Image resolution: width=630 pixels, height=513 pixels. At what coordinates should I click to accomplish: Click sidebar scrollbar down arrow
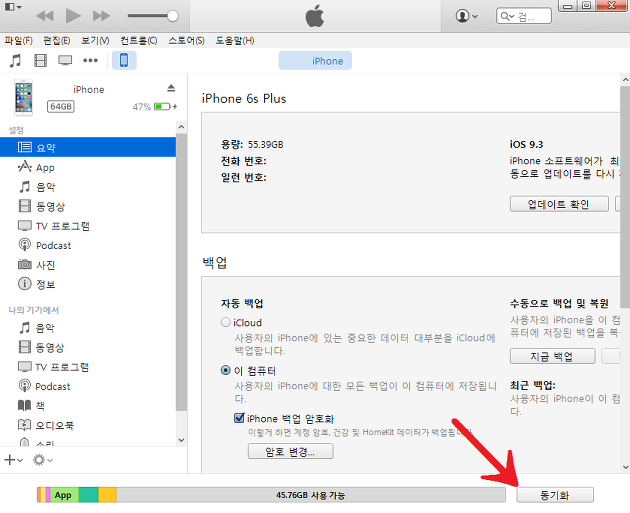pos(181,440)
